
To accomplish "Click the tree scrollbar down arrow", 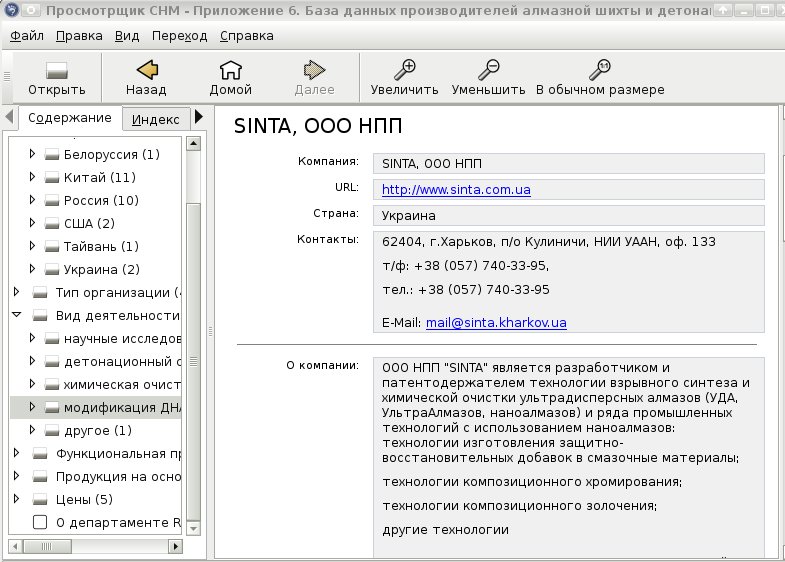I will [x=193, y=528].
